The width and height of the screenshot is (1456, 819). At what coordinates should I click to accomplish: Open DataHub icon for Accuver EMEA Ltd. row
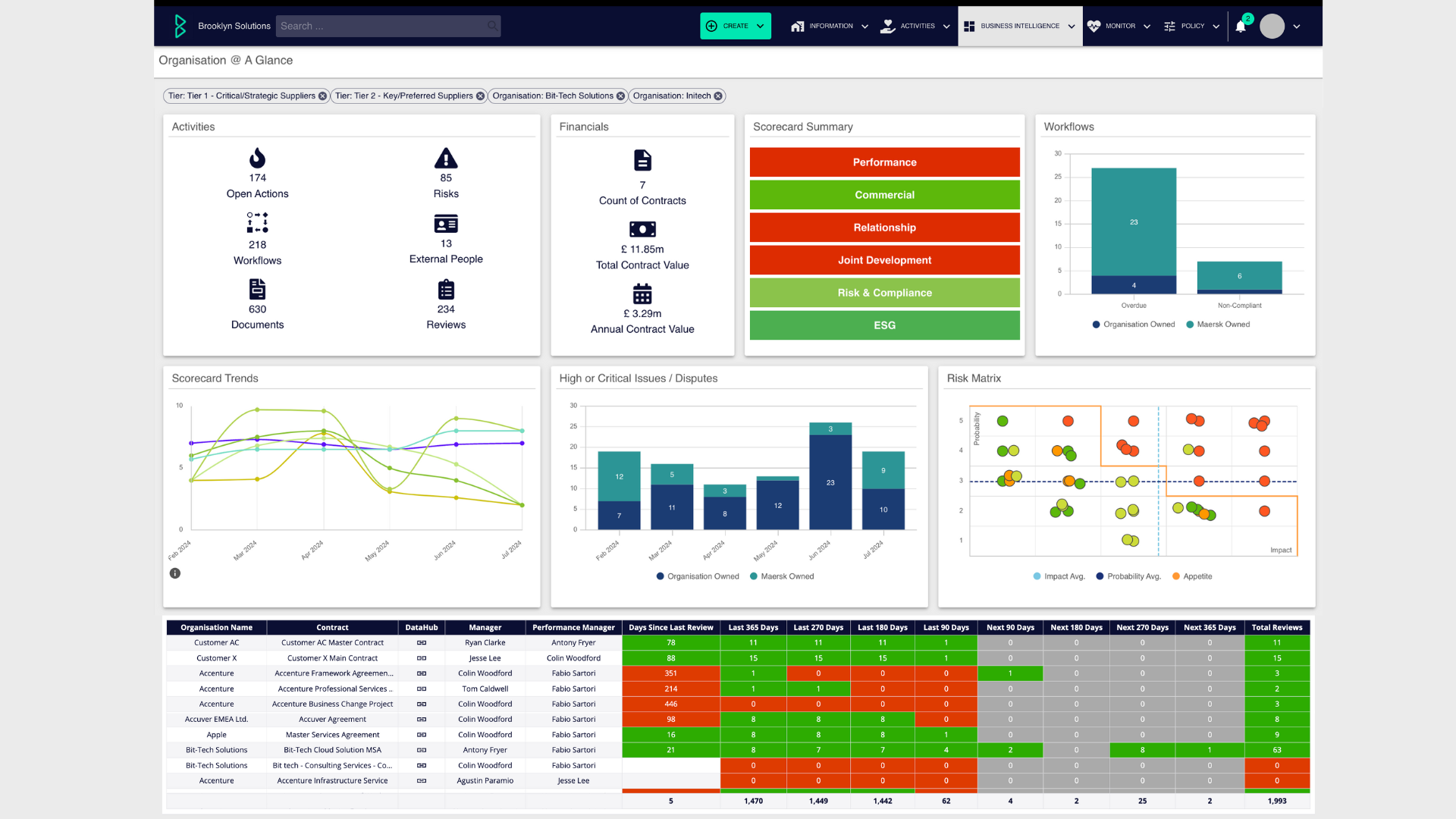tap(422, 720)
